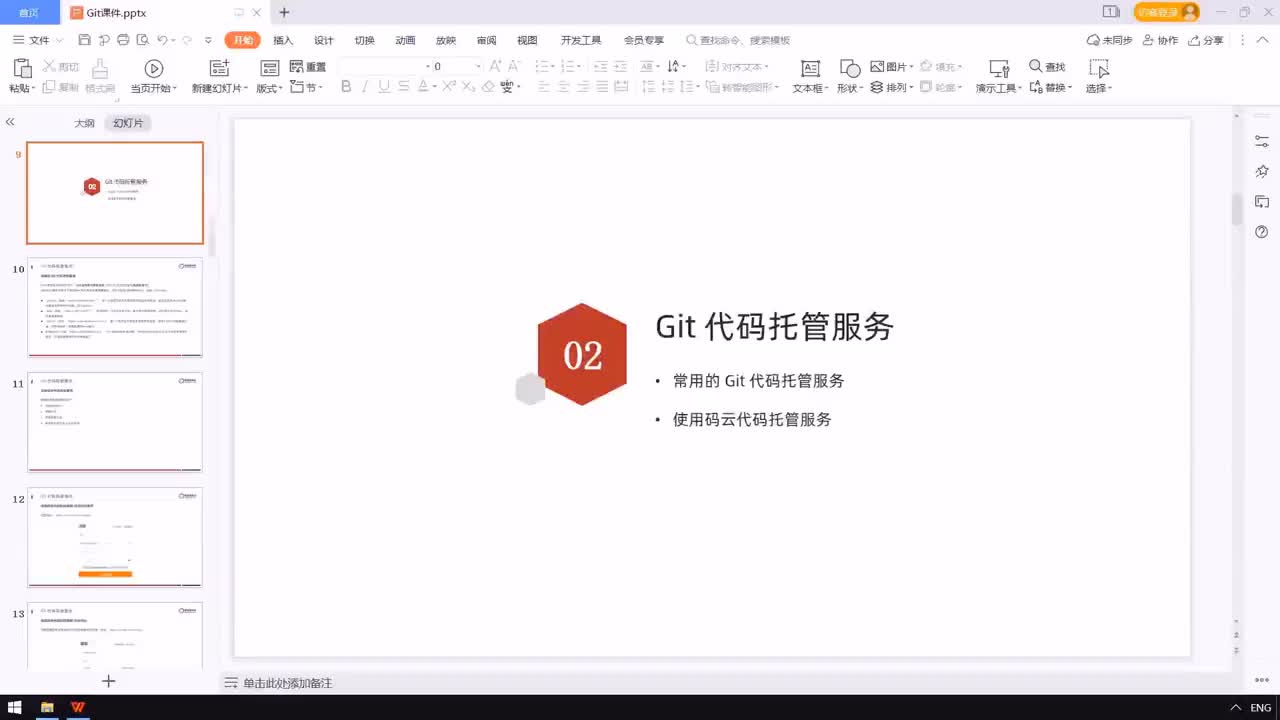Click the Collaborate (协作) button
1280x720 pixels.
(x=1160, y=40)
